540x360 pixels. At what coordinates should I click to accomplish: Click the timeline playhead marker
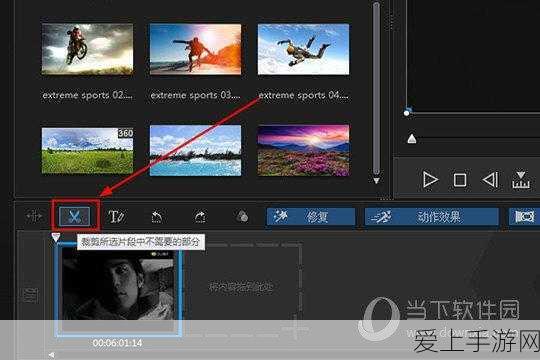(56, 237)
